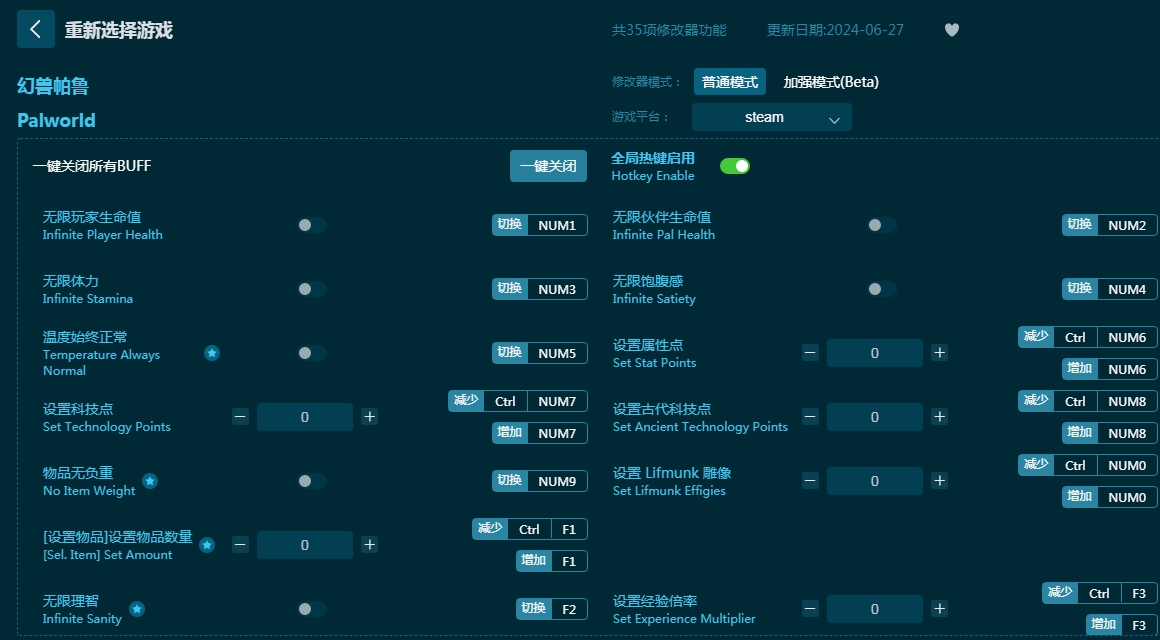The width and height of the screenshot is (1160, 640).
Task: Click the F3 increase hotkey for Experience Multiplier
Action: pyautogui.click(x=1122, y=625)
